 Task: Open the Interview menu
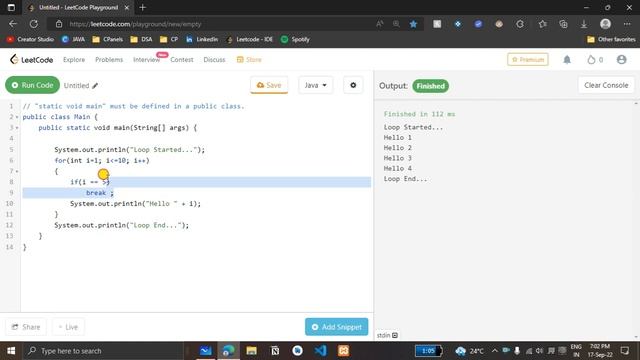147,60
